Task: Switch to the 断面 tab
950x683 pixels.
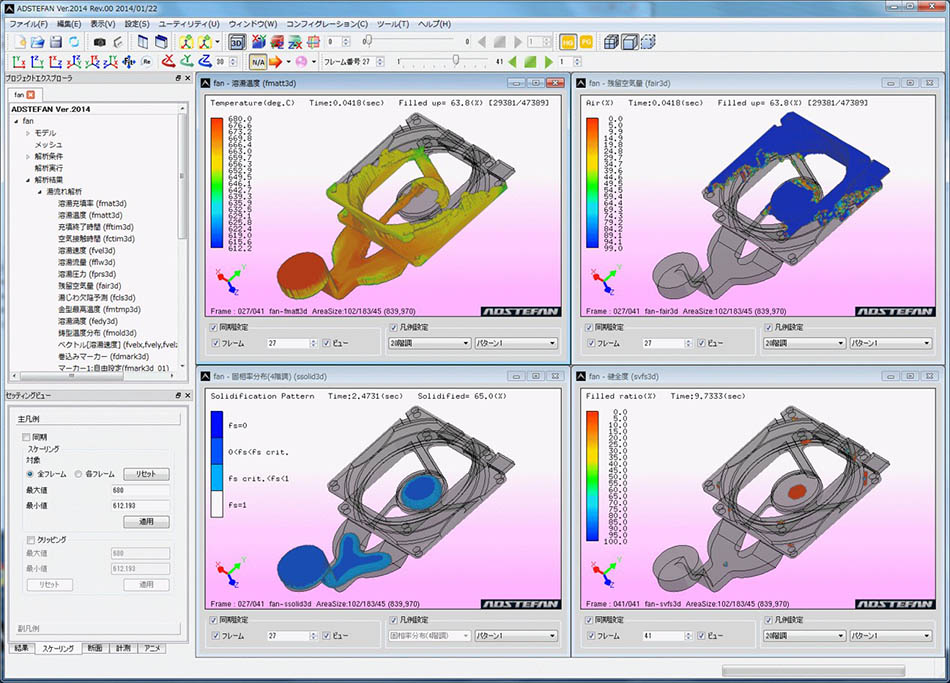Action: [x=95, y=648]
